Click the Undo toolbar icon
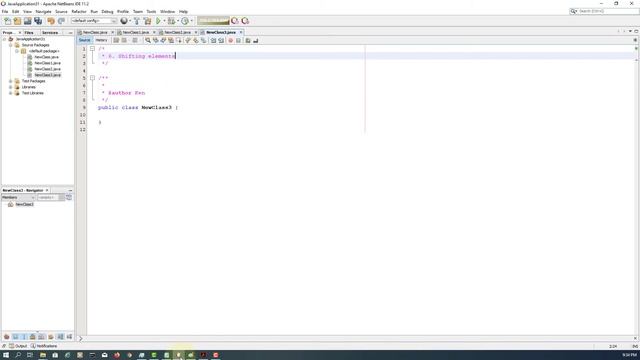The height and width of the screenshot is (360, 640). click(x=51, y=21)
